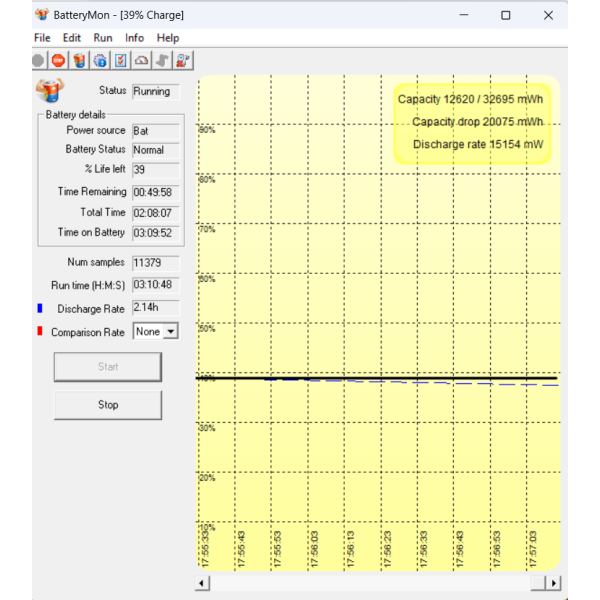This screenshot has width=600, height=600.
Task: Click the Discharge rate 15154 mW text
Action: click(x=478, y=144)
